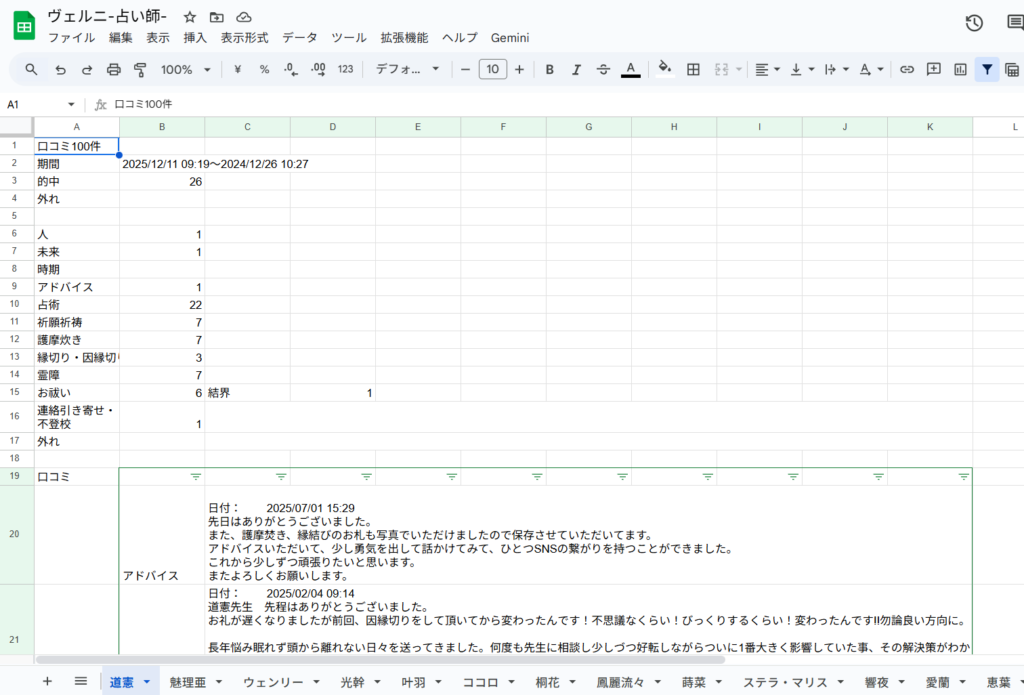
Task: Print the spreadsheet
Action: (111, 70)
